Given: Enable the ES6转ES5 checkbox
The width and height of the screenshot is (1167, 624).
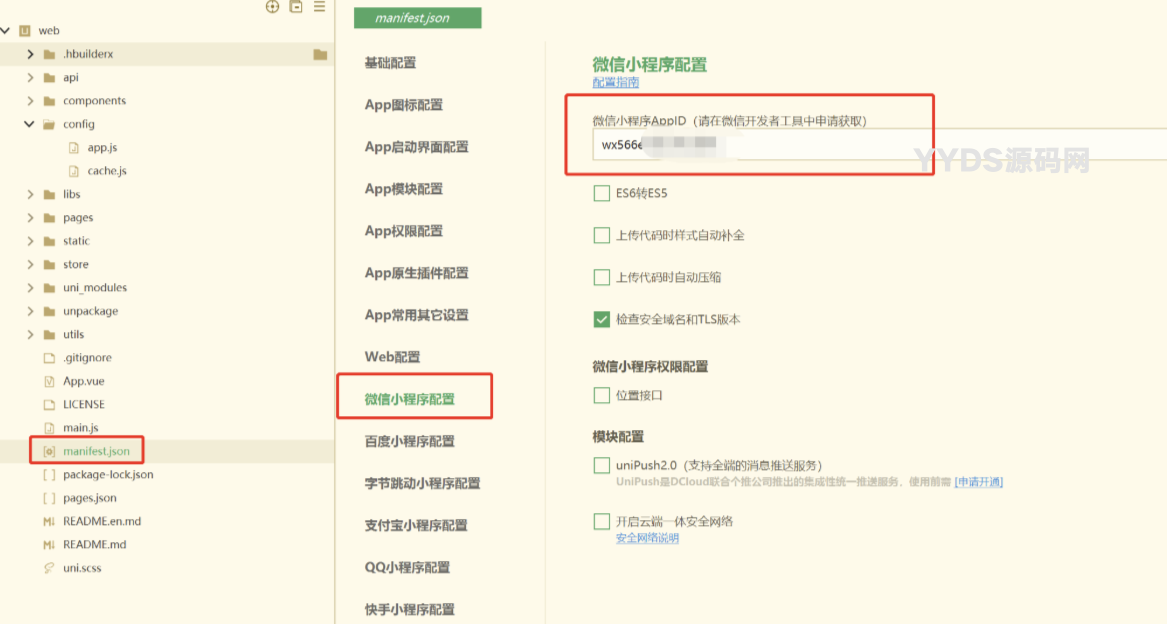Looking at the screenshot, I should tap(601, 193).
